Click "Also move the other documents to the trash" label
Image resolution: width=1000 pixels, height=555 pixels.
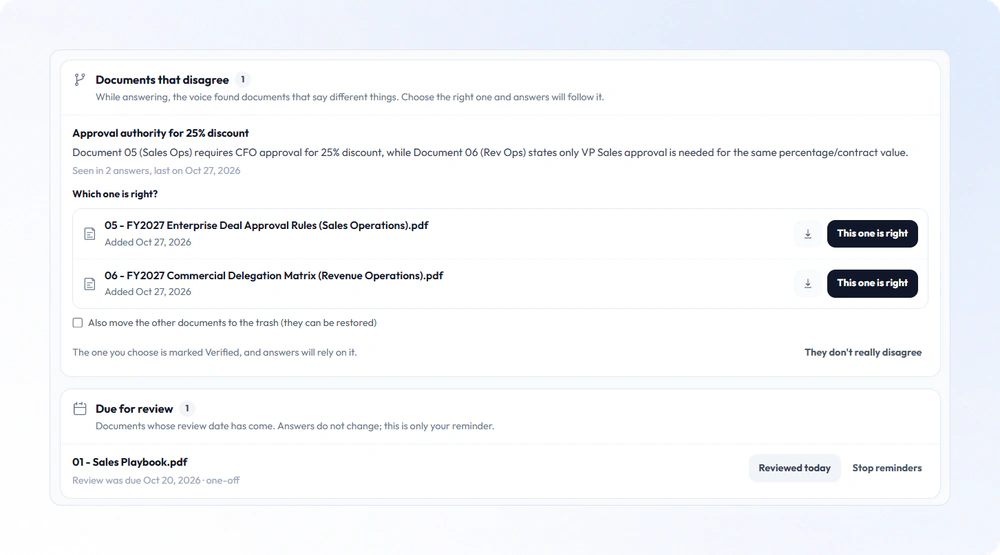click(x=232, y=323)
